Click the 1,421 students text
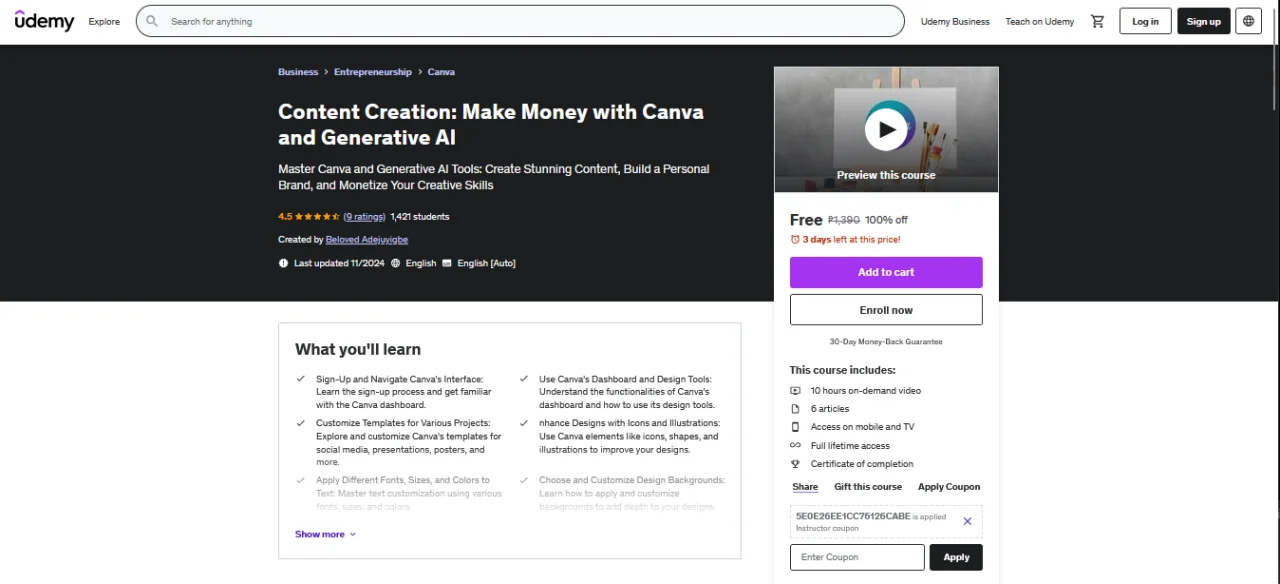The width and height of the screenshot is (1280, 584). pos(420,217)
